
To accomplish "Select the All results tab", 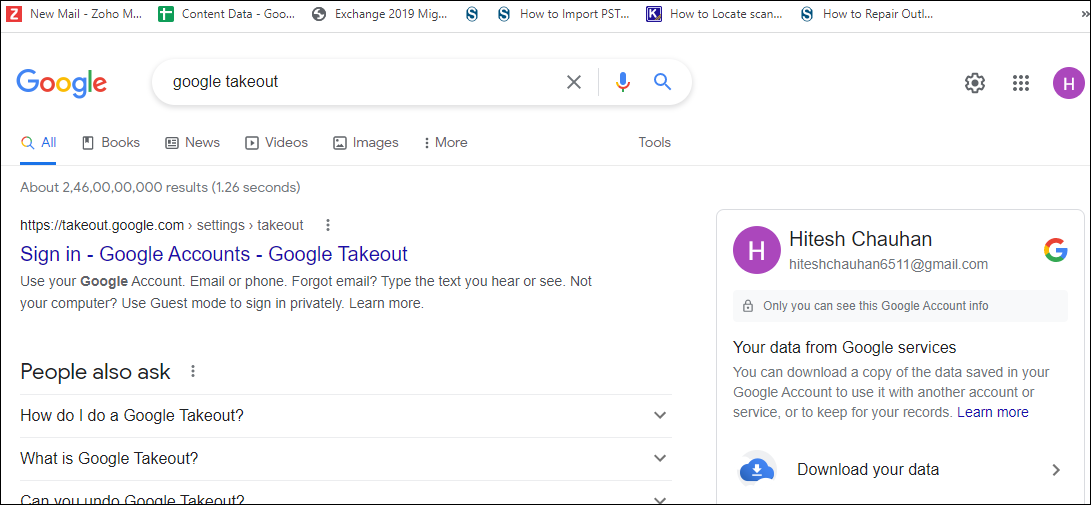I will pyautogui.click(x=38, y=143).
